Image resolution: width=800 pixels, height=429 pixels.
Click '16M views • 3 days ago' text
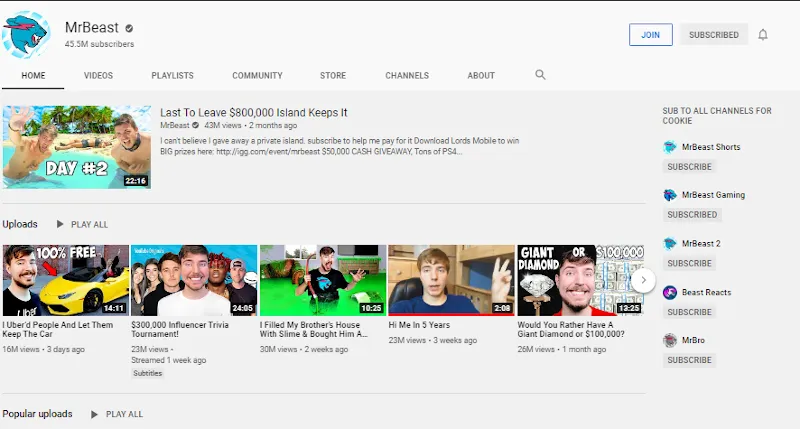[x=43, y=349]
